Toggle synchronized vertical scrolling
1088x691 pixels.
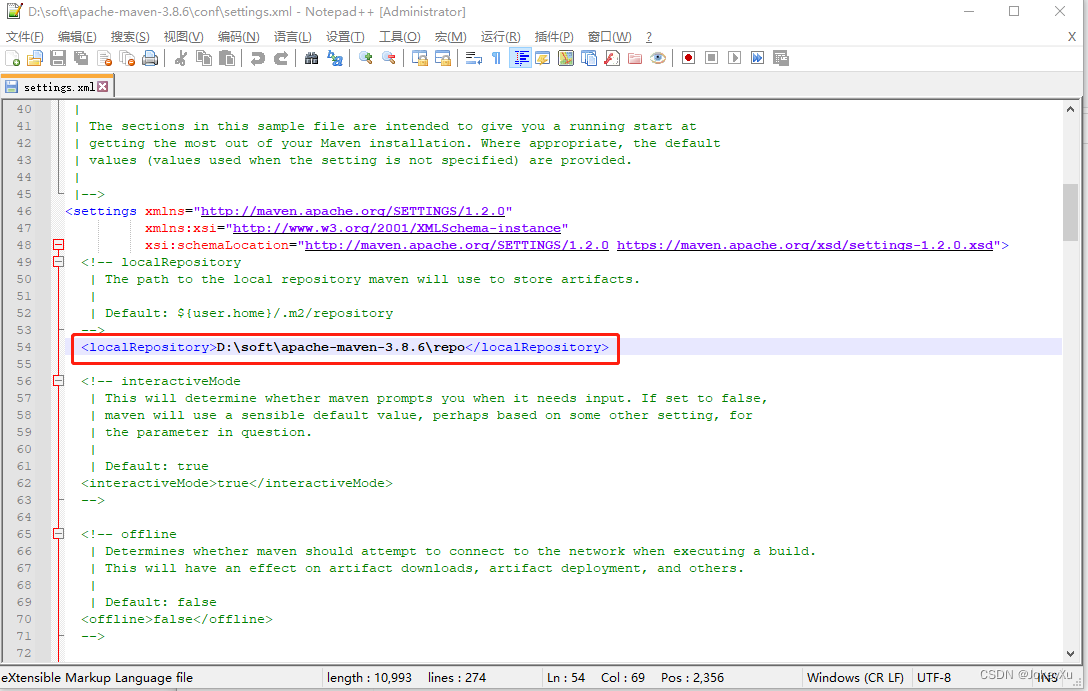click(x=419, y=58)
